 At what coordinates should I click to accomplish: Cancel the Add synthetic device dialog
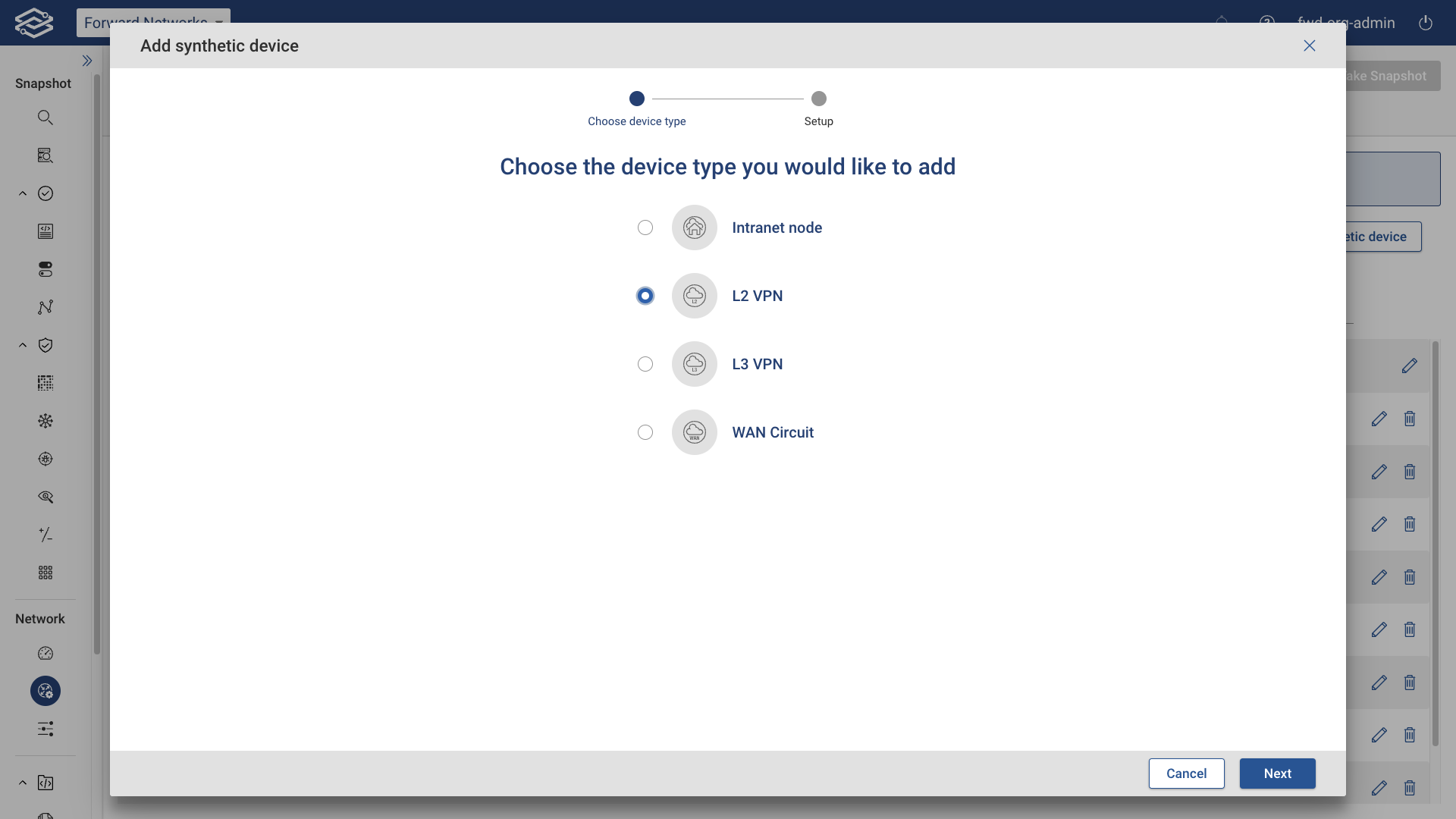1186,773
